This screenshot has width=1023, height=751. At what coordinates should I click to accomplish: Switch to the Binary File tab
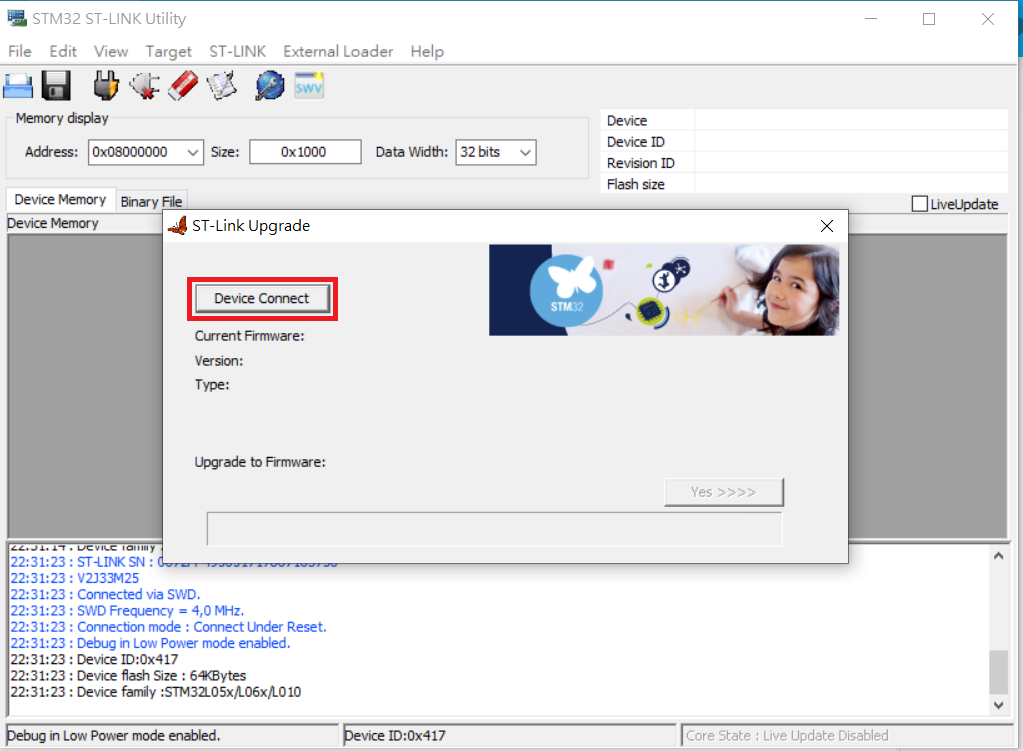(151, 202)
